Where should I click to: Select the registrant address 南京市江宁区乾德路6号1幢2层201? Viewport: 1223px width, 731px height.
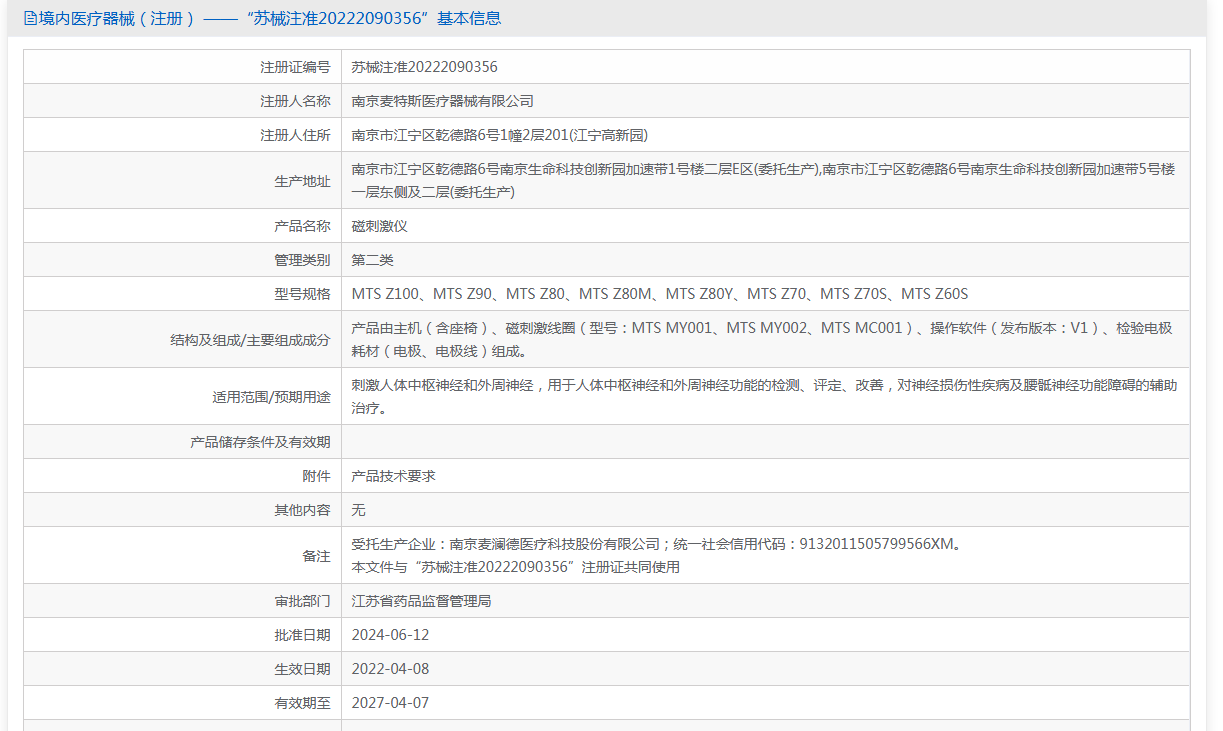click(x=500, y=135)
